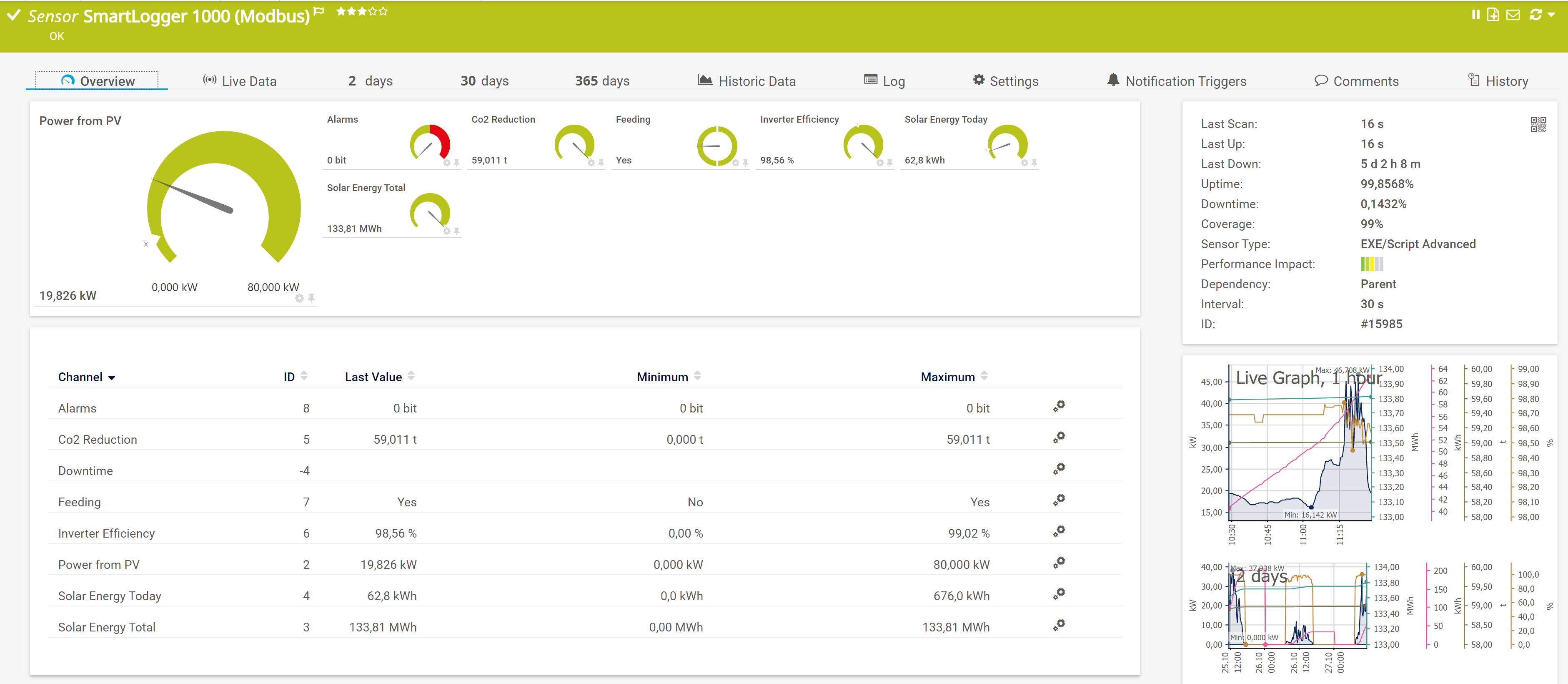This screenshot has height=684, width=1568.
Task: Pin the Power from PV gauge
Action: point(311,298)
